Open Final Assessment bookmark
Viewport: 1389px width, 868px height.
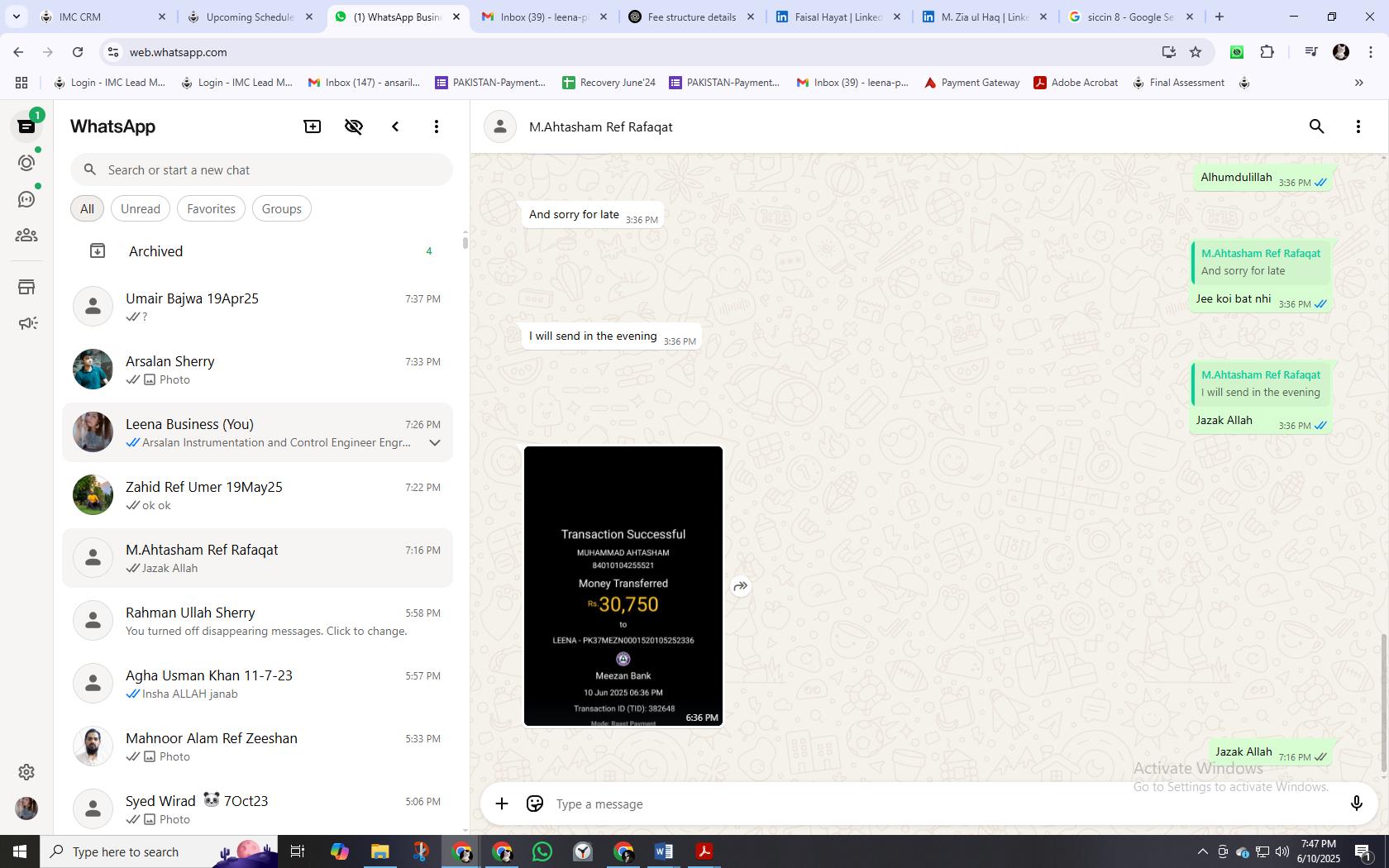click(1178, 83)
